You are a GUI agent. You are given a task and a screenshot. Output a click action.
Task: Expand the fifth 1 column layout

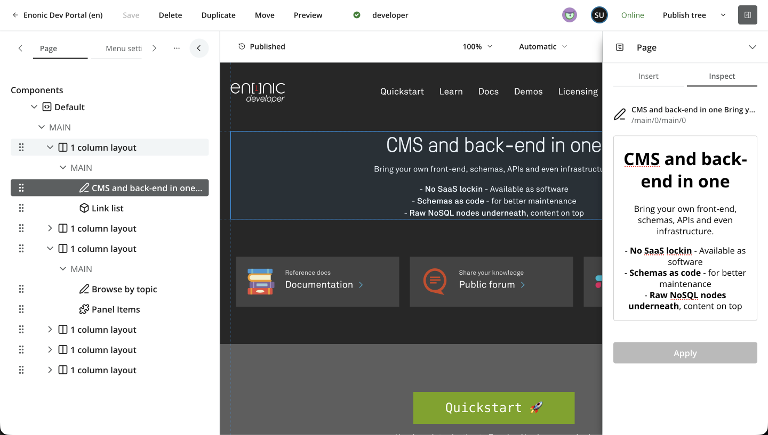(x=50, y=350)
